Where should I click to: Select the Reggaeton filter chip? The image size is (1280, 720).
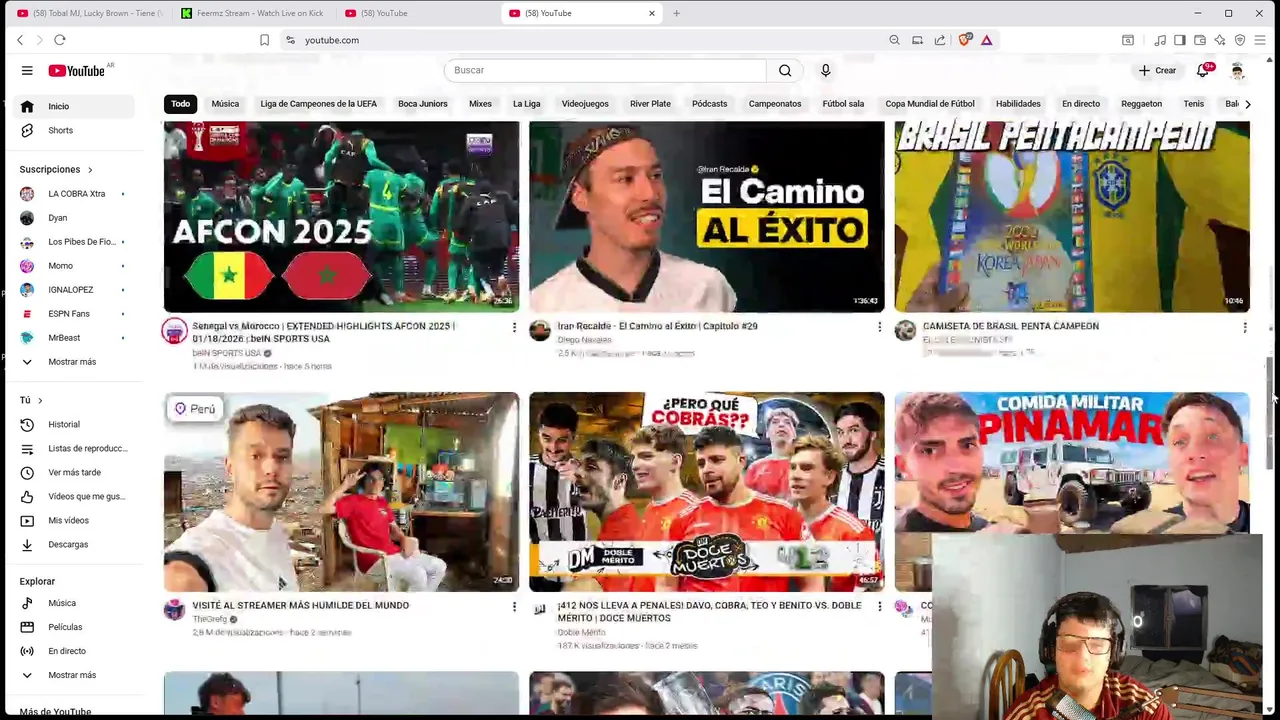[x=1141, y=104]
